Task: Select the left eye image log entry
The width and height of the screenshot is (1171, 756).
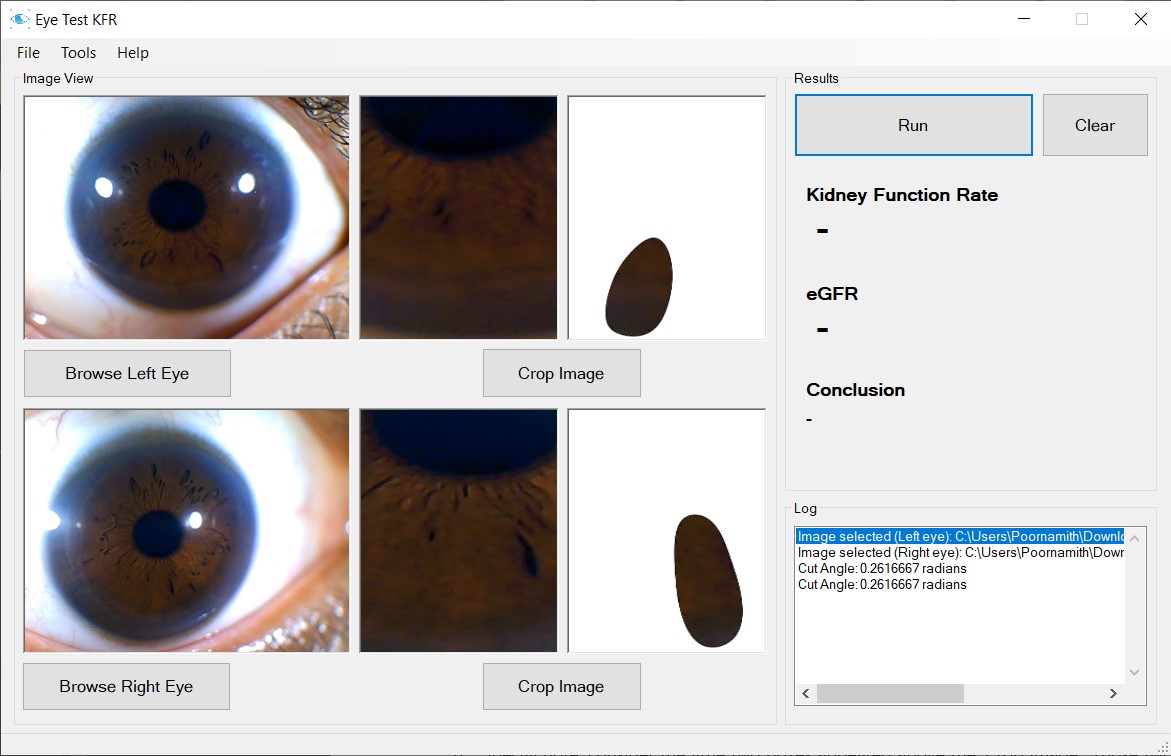Action: pyautogui.click(x=960, y=537)
